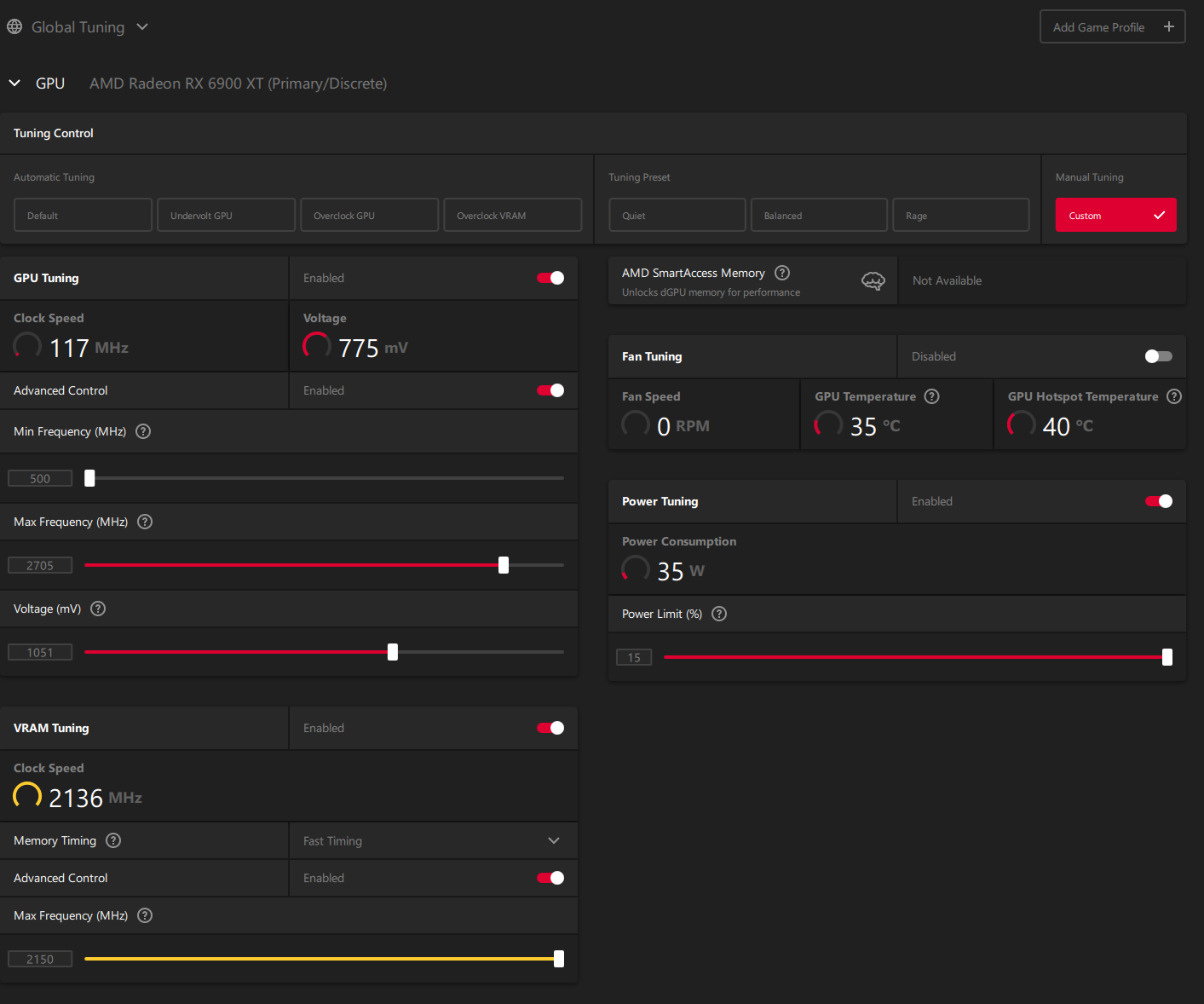Click the VRAM Max Frequency field 2150
Image resolution: width=1204 pixels, height=1004 pixels.
coord(40,959)
